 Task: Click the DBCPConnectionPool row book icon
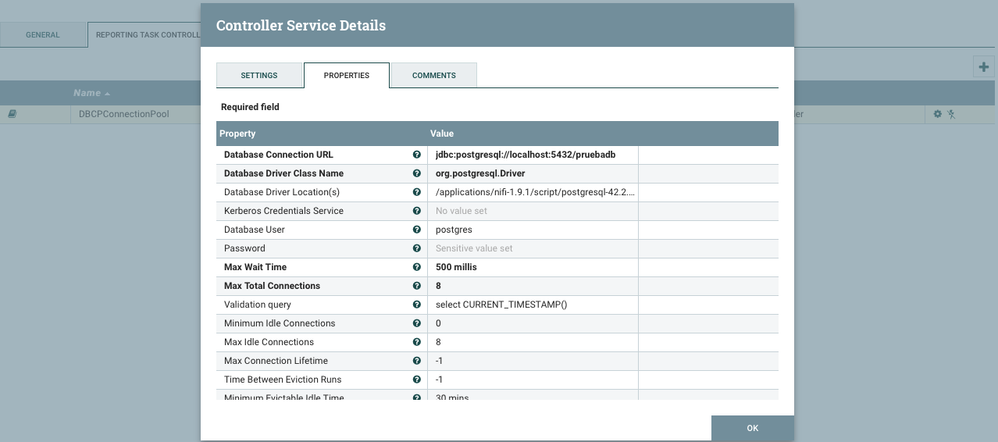point(12,114)
